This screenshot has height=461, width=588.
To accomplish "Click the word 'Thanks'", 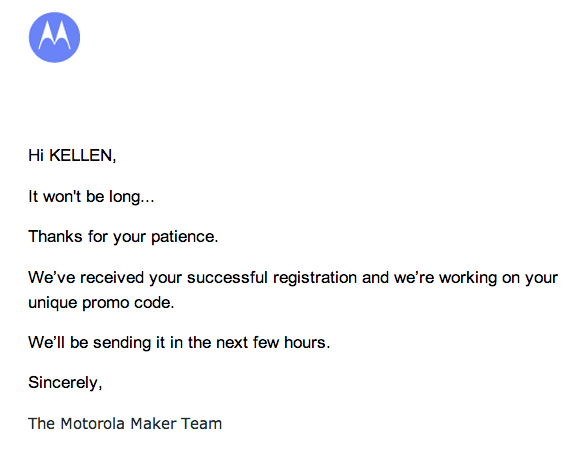I will (x=56, y=236).
